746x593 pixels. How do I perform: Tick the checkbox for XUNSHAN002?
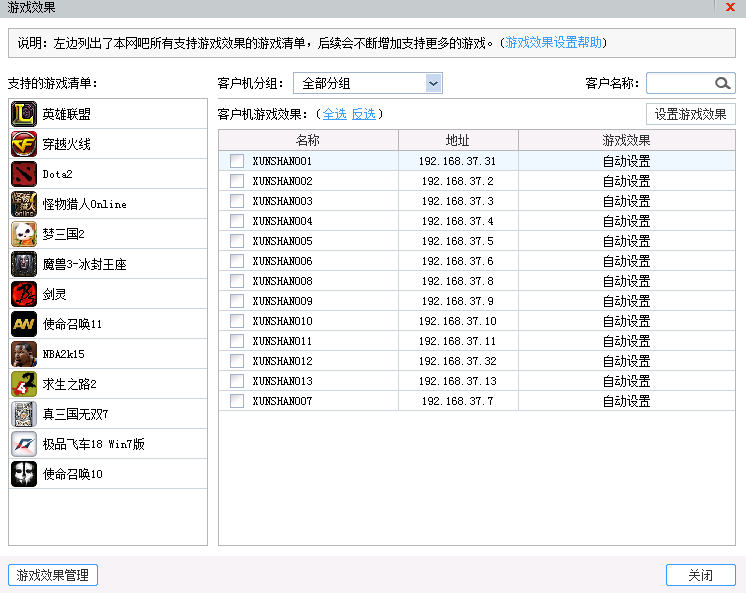coord(237,181)
